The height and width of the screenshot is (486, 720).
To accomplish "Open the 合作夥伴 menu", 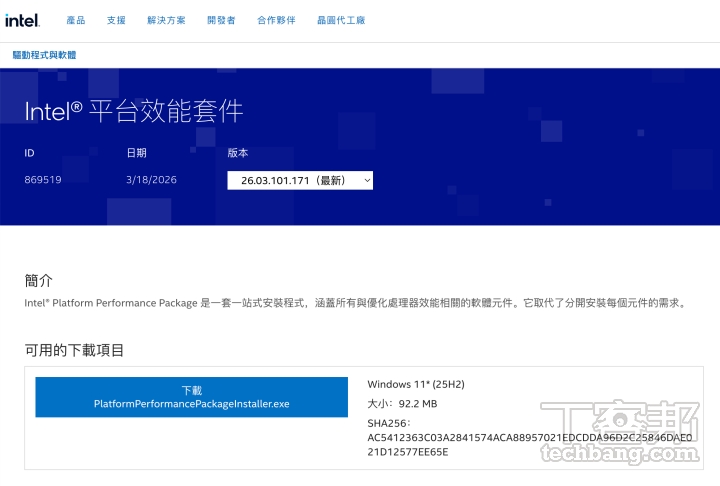I will point(276,20).
